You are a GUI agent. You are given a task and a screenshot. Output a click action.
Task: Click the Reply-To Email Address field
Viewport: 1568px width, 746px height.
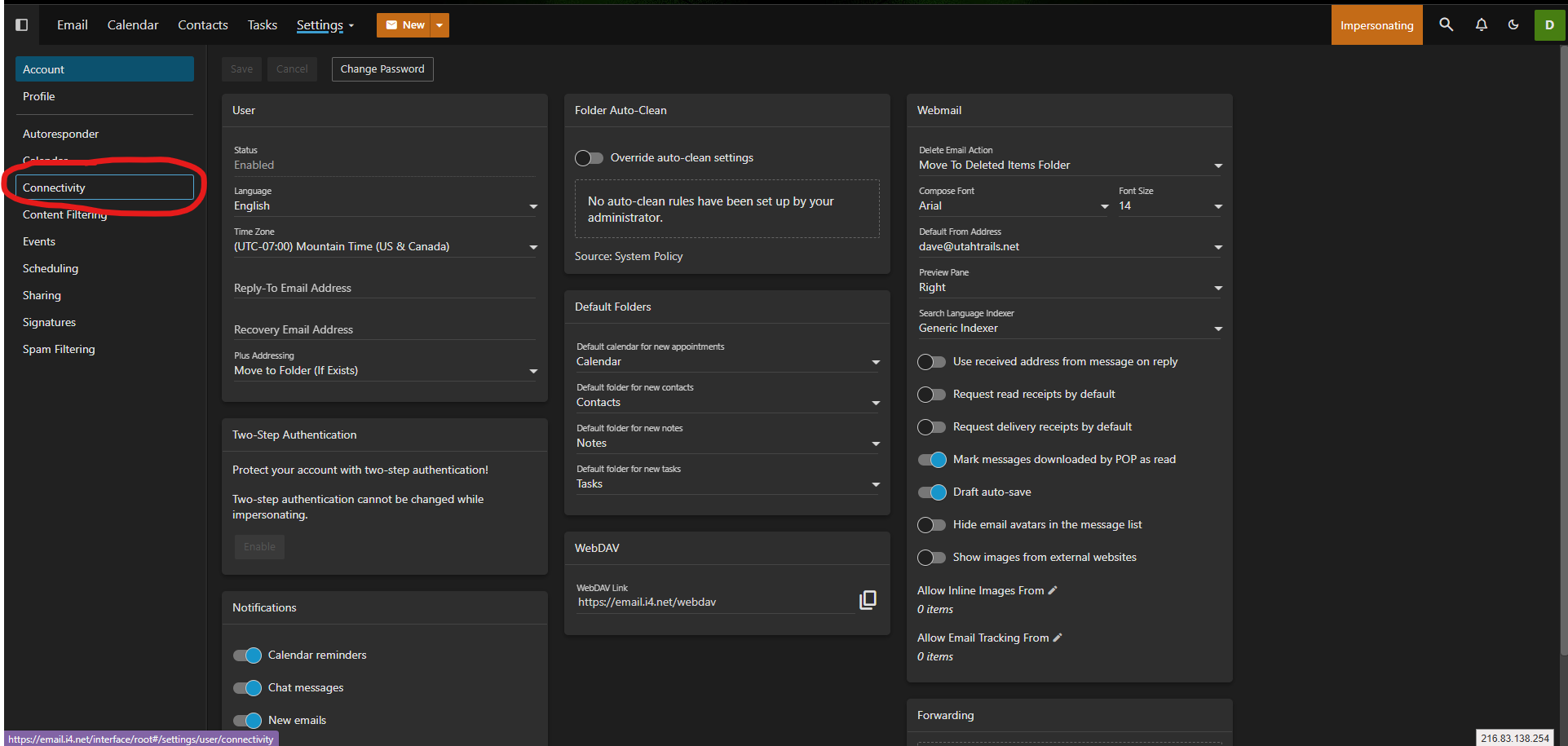click(x=384, y=288)
